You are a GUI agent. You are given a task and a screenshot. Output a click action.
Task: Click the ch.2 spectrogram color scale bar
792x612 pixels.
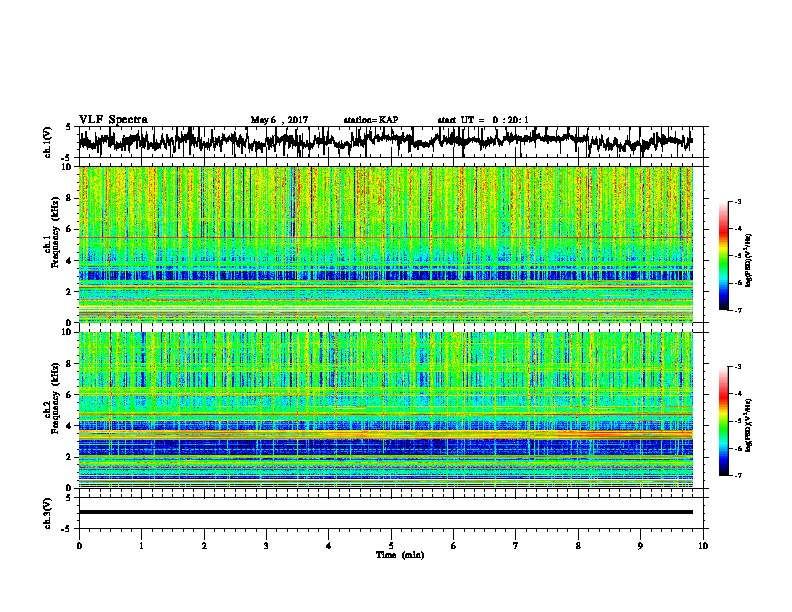pos(723,421)
